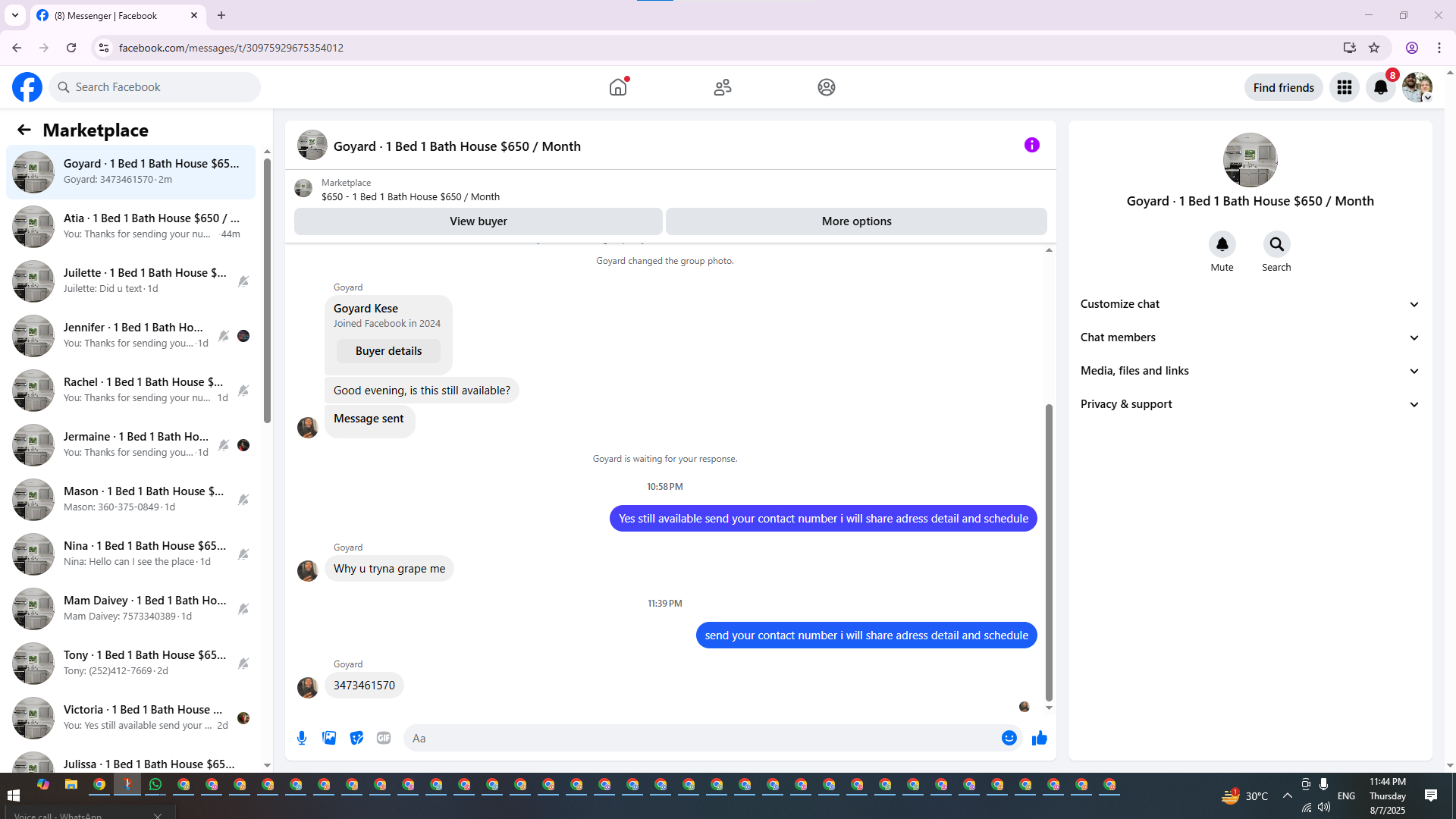Open the Facebook notifications bell
Viewport: 1456px width, 819px height.
point(1380,87)
